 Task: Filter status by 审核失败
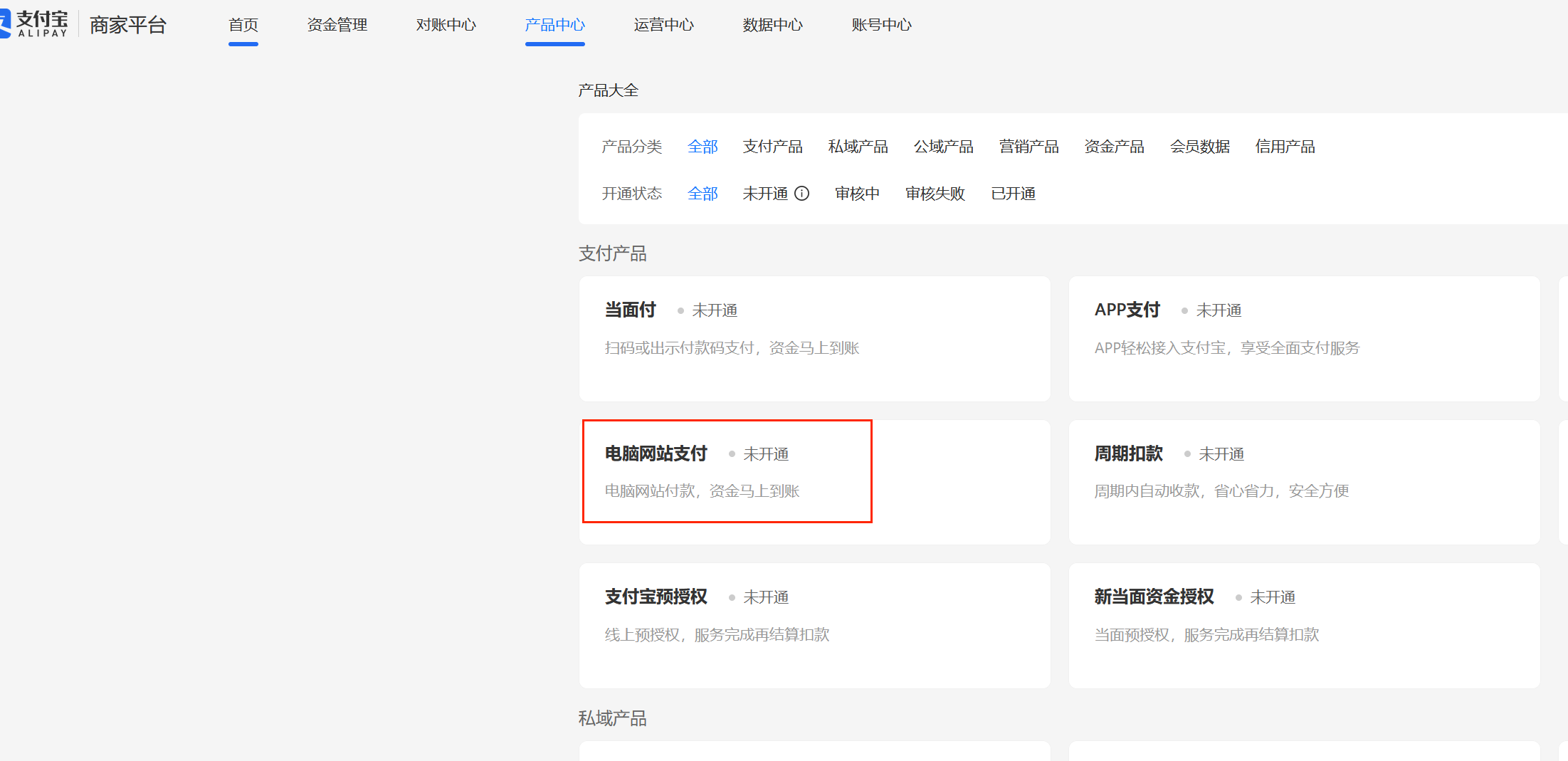(x=935, y=194)
